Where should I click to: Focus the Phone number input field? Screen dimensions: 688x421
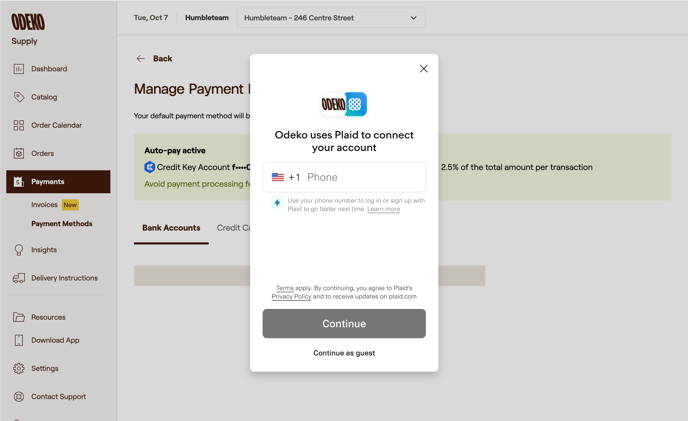point(362,177)
